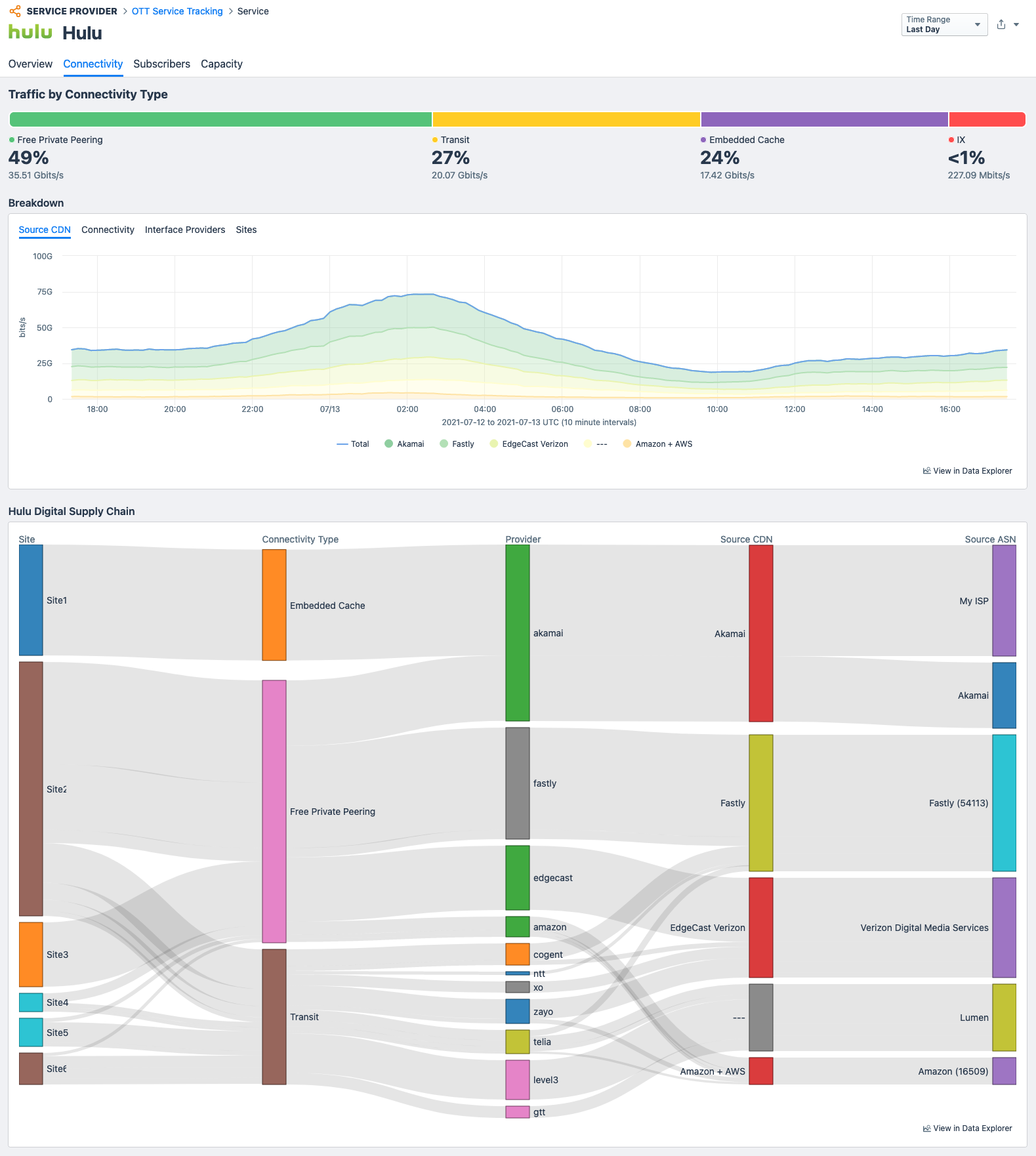Select the Source CDN breakdown tab

pyautogui.click(x=45, y=230)
